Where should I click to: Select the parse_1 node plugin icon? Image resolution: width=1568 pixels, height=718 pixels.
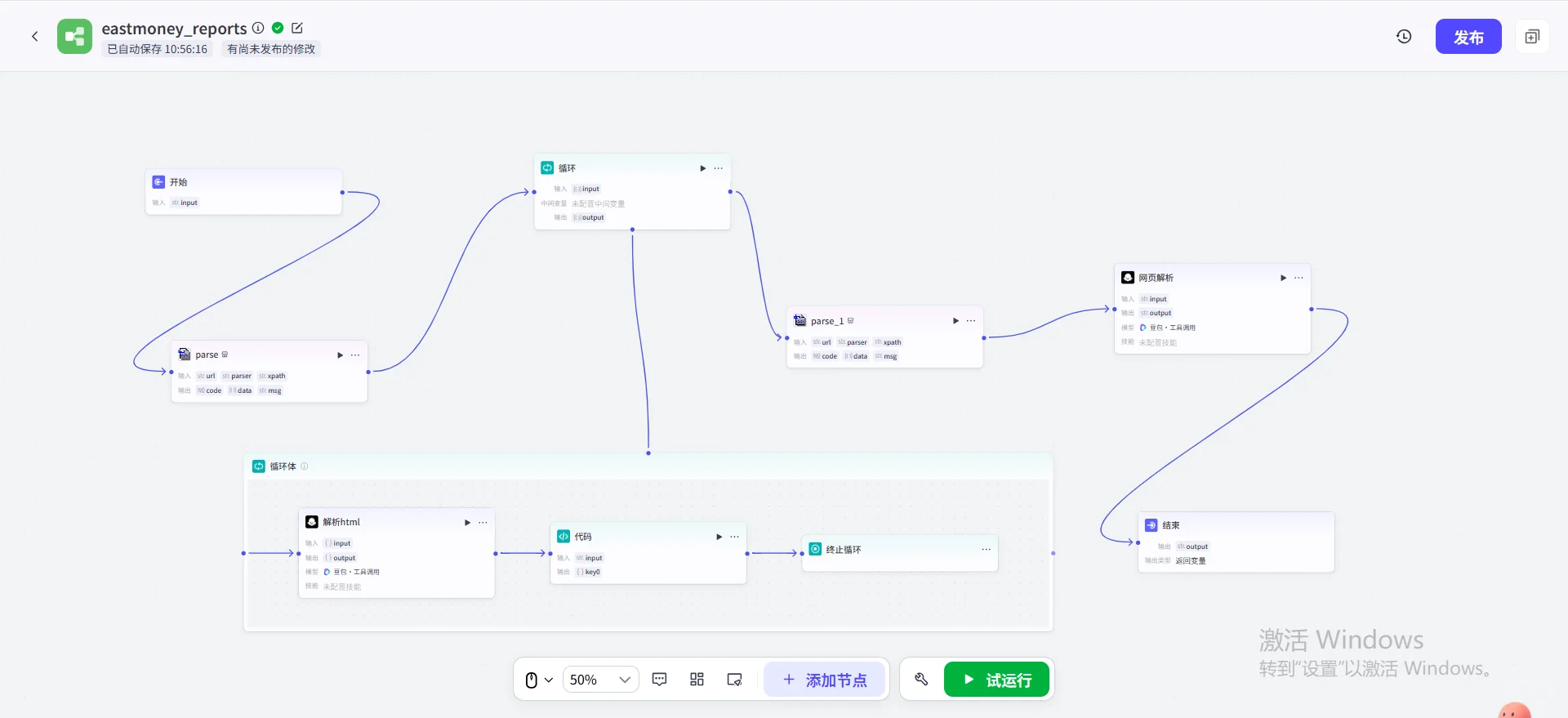(800, 321)
